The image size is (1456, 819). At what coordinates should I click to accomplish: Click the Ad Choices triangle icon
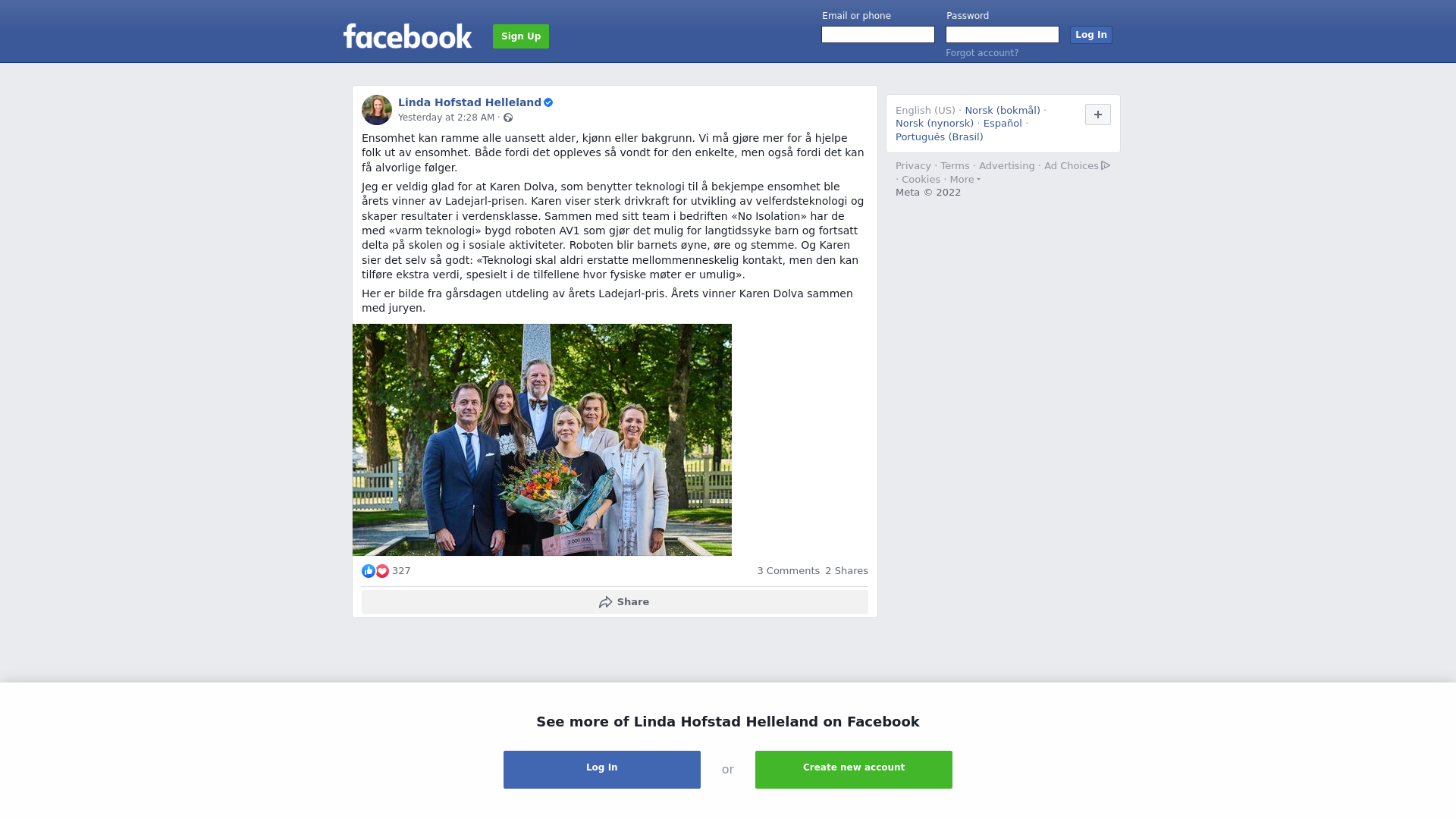pos(1106,165)
